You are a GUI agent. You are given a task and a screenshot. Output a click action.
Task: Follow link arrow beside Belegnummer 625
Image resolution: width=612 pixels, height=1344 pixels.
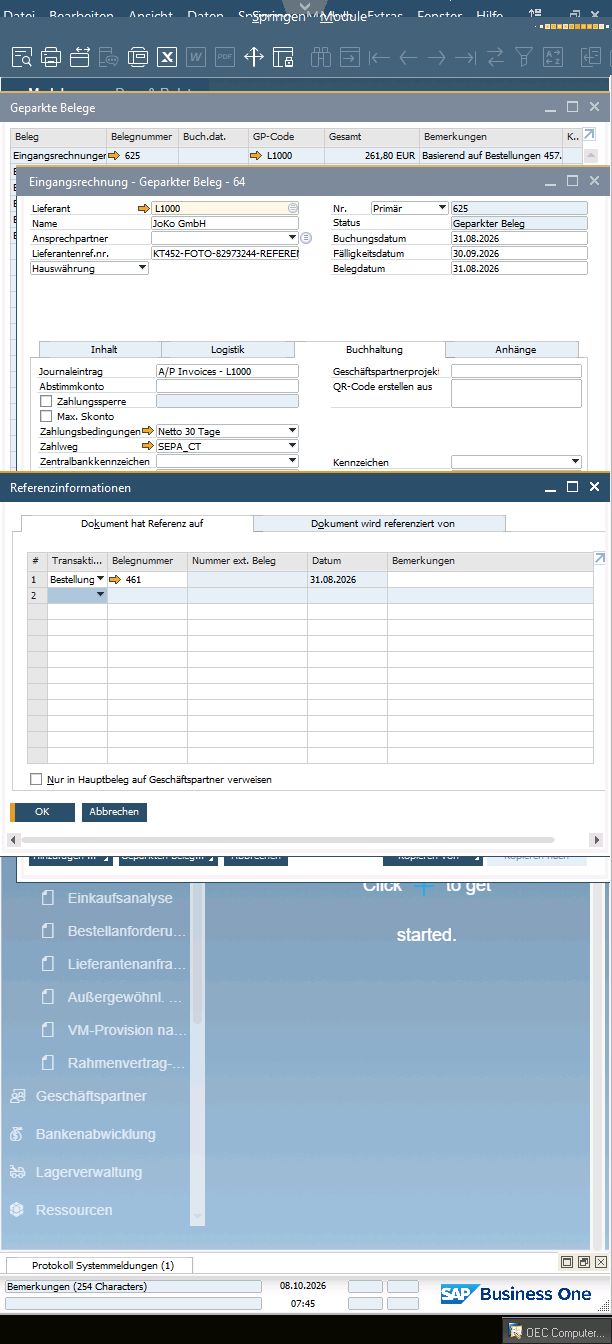(114, 156)
